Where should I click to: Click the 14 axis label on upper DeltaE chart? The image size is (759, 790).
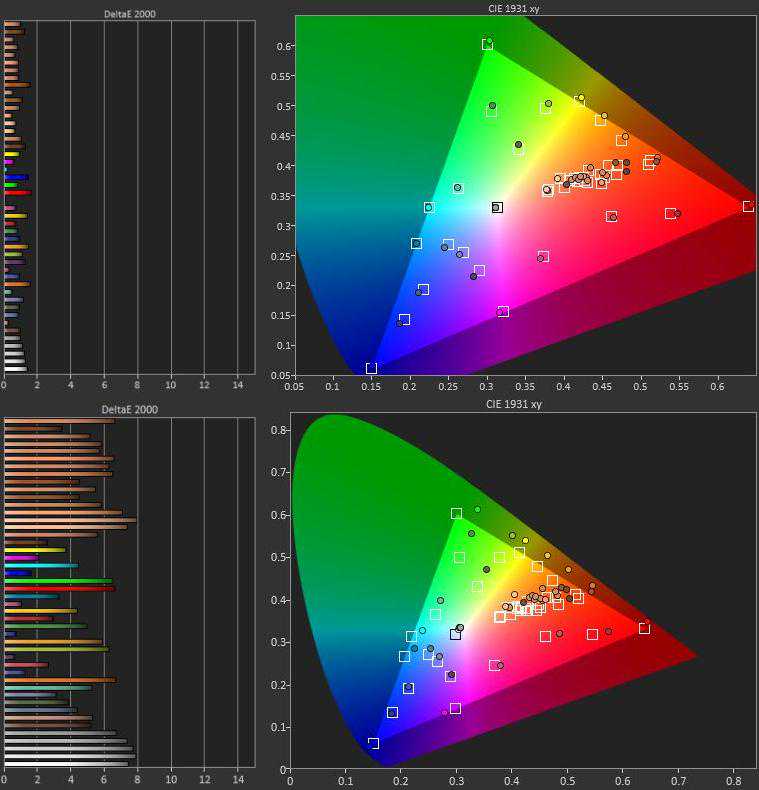click(237, 384)
